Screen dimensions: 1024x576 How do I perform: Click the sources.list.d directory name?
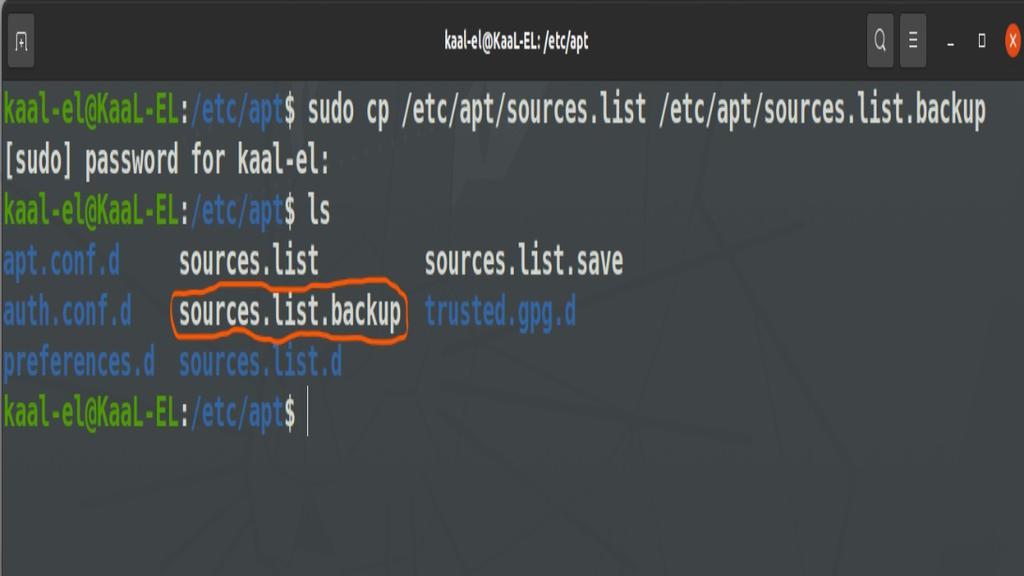click(x=261, y=362)
